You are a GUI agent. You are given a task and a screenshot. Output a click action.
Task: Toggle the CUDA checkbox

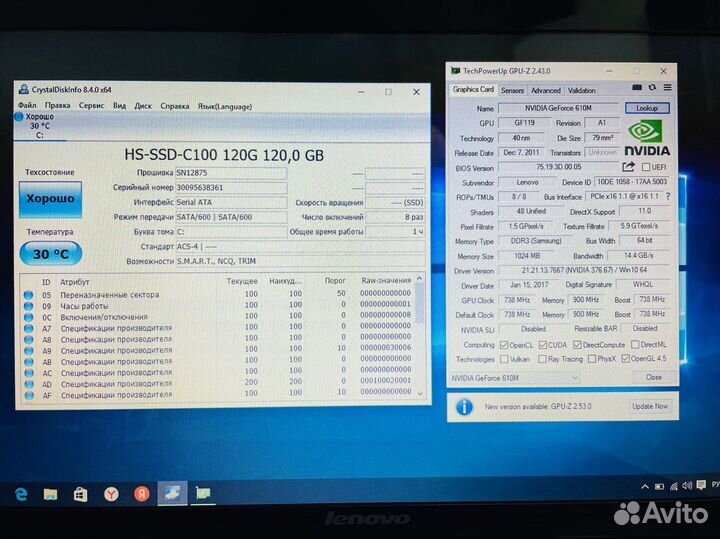click(x=543, y=345)
